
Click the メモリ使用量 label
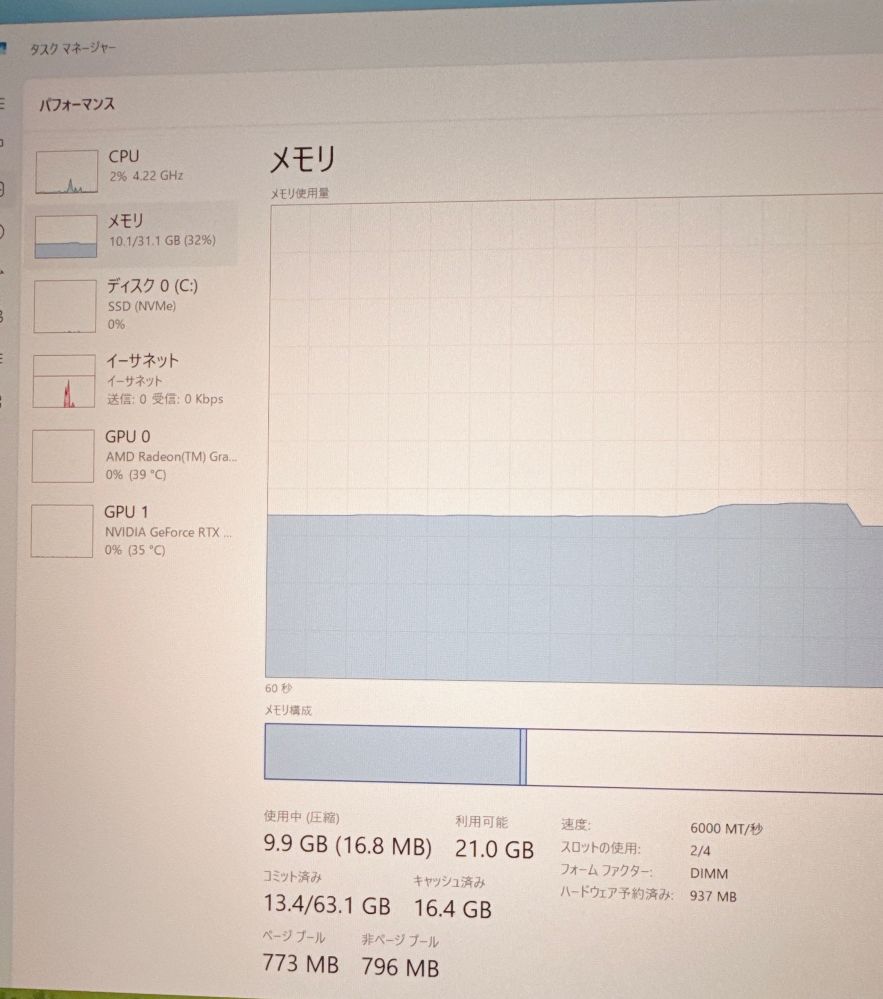(x=299, y=193)
